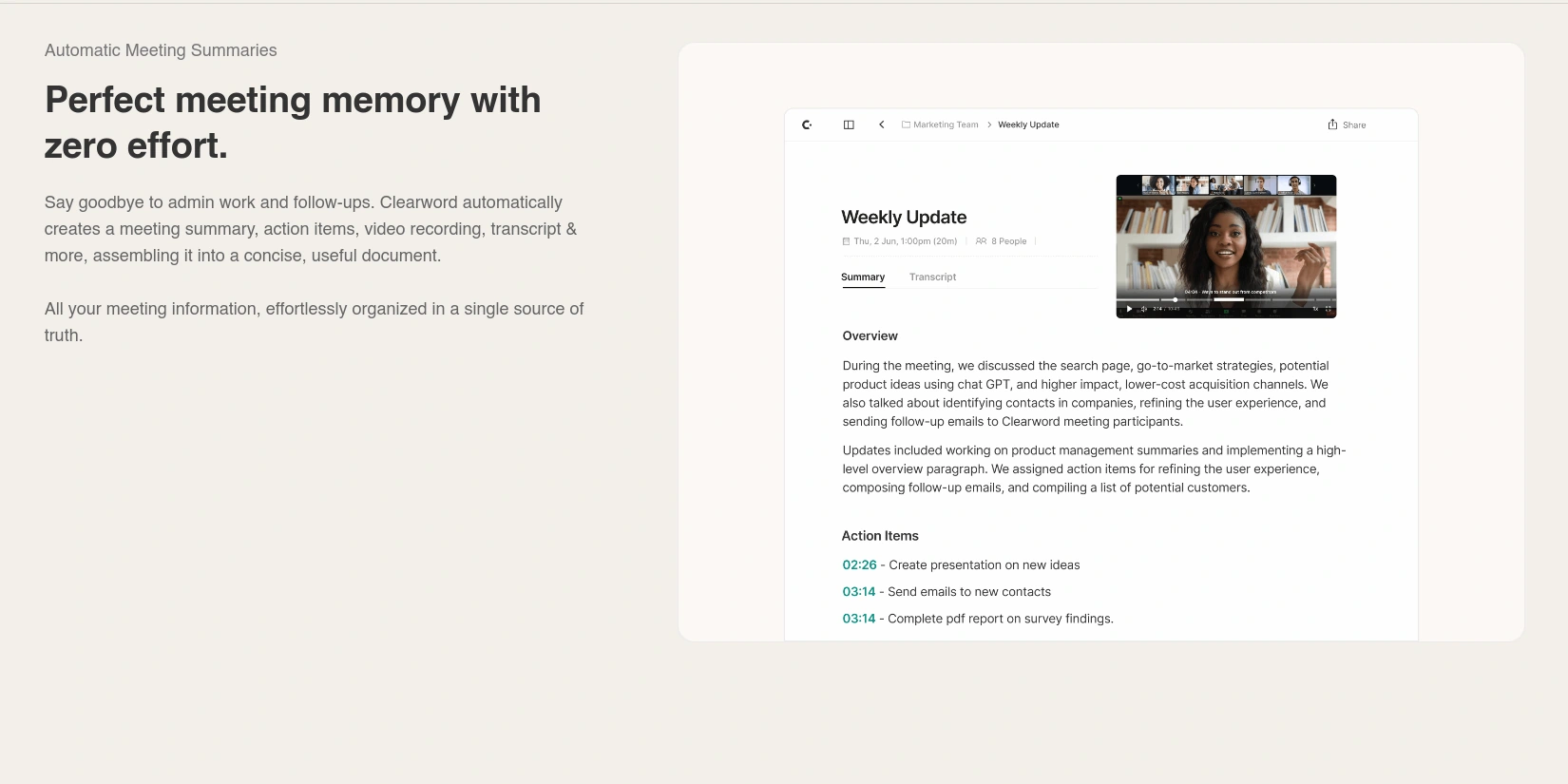Viewport: 1568px width, 784px height.
Task: Toggle the sidebar panel icon
Action: click(849, 124)
